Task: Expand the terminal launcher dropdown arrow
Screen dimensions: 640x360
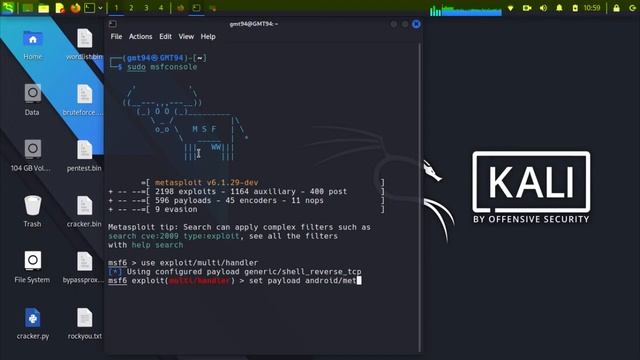Action: point(100,8)
